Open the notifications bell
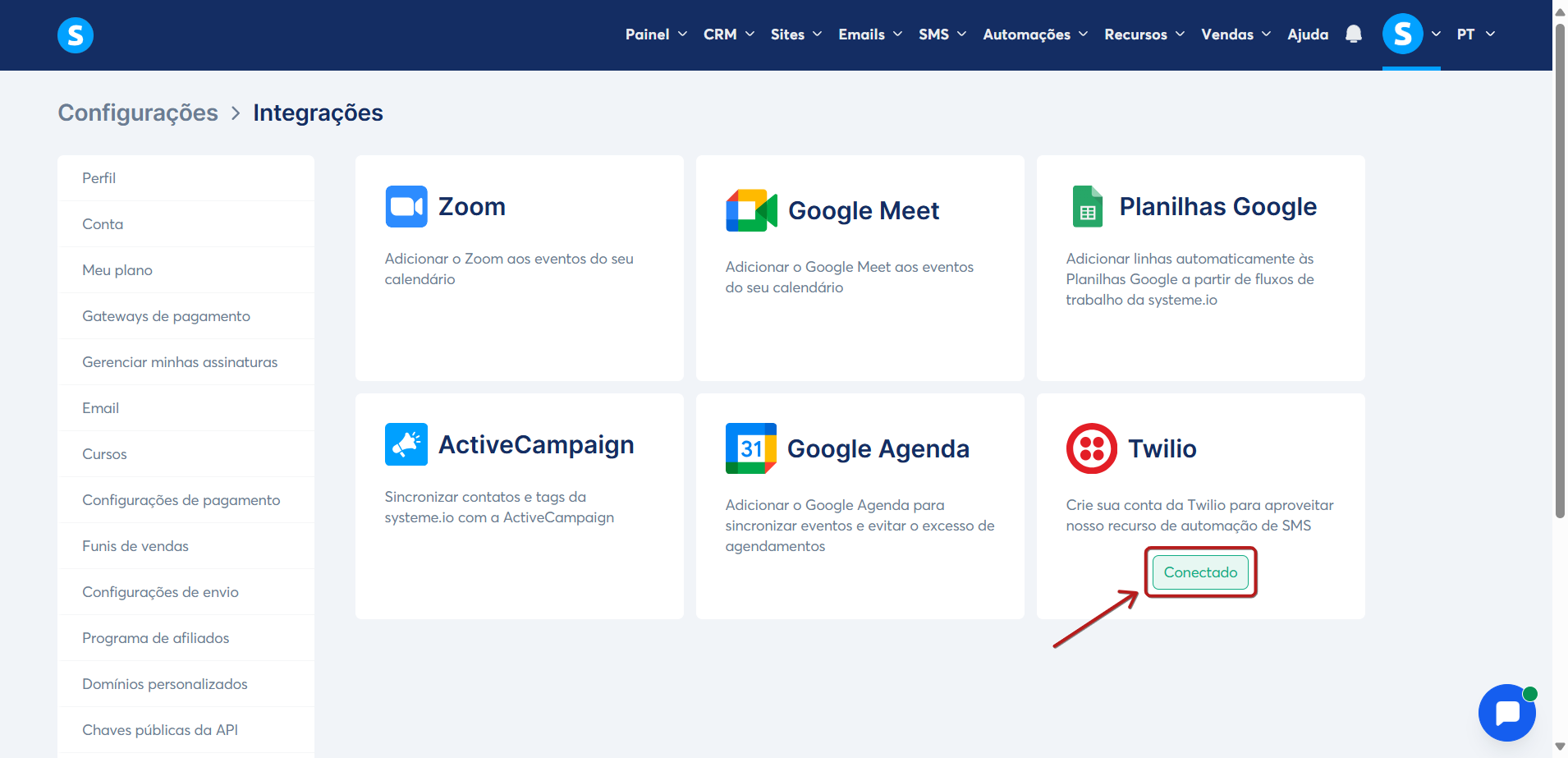Image resolution: width=1568 pixels, height=758 pixels. click(x=1354, y=34)
